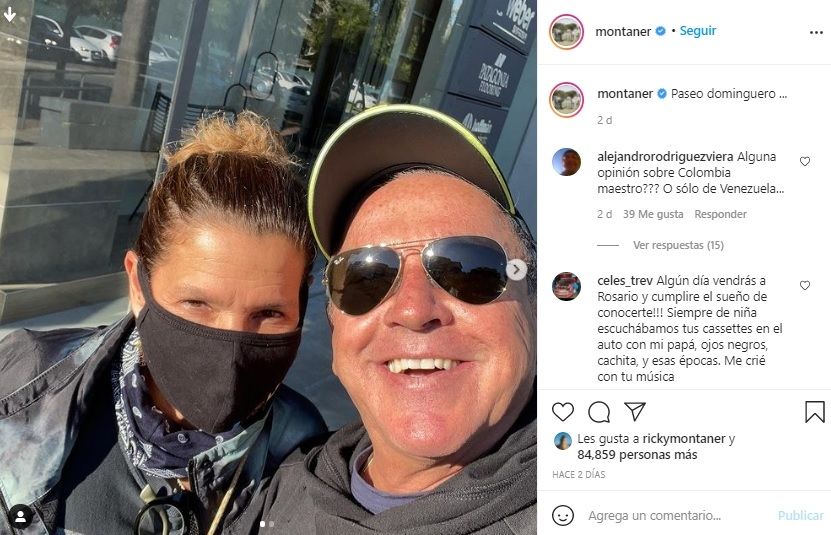
Task: Click the comment input field
Action: tap(677, 515)
